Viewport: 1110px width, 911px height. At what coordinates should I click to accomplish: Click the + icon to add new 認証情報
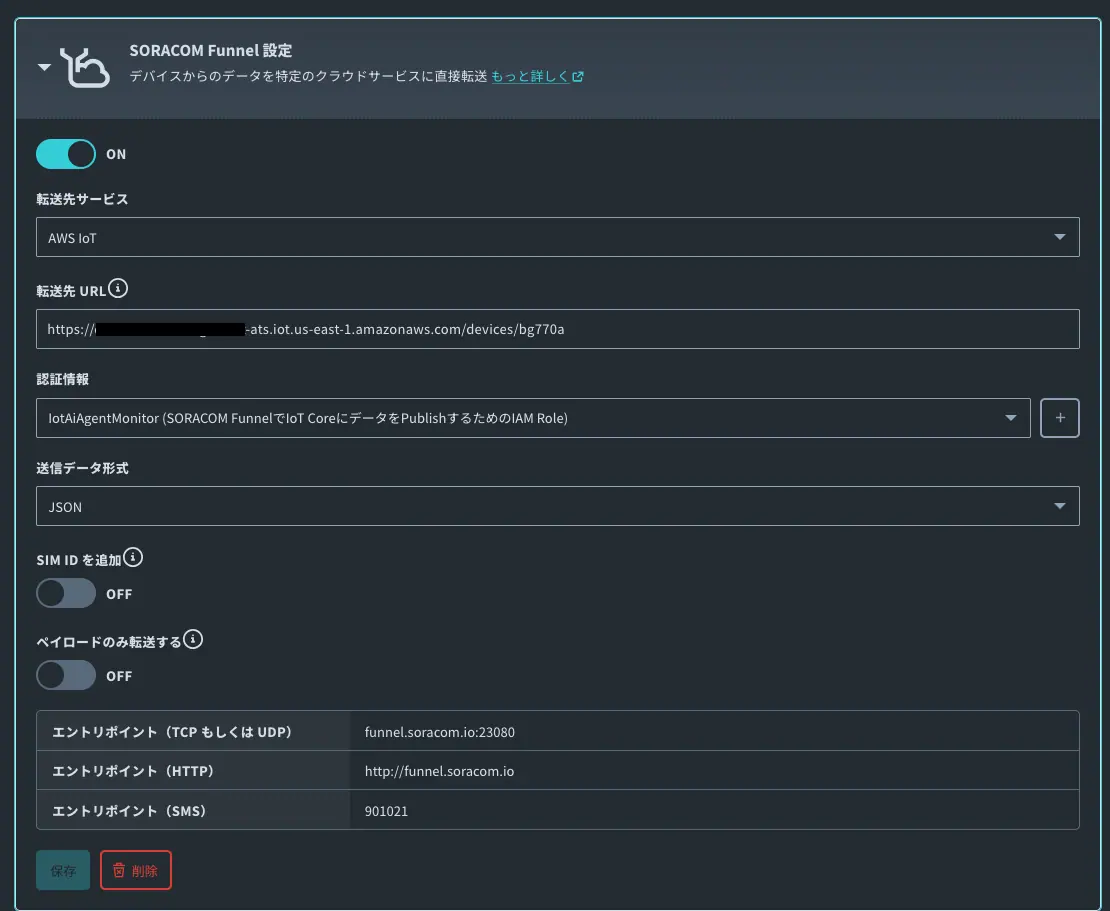[x=1060, y=417]
